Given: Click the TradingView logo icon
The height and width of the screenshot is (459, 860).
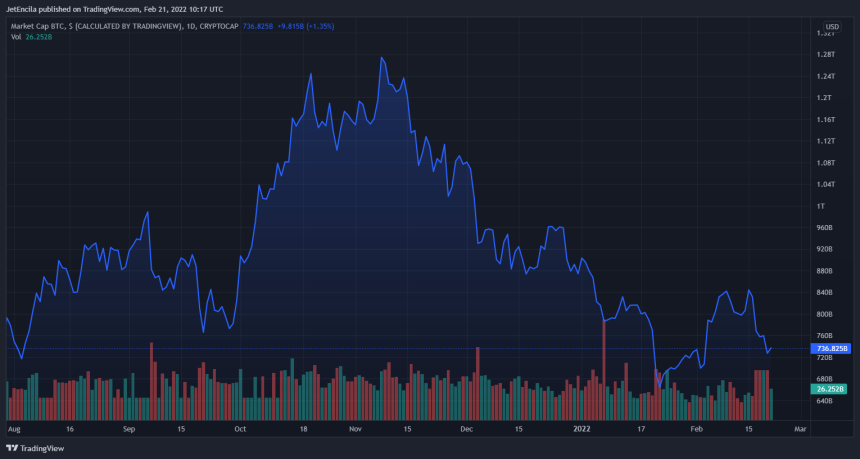Looking at the screenshot, I should pyautogui.click(x=12, y=449).
